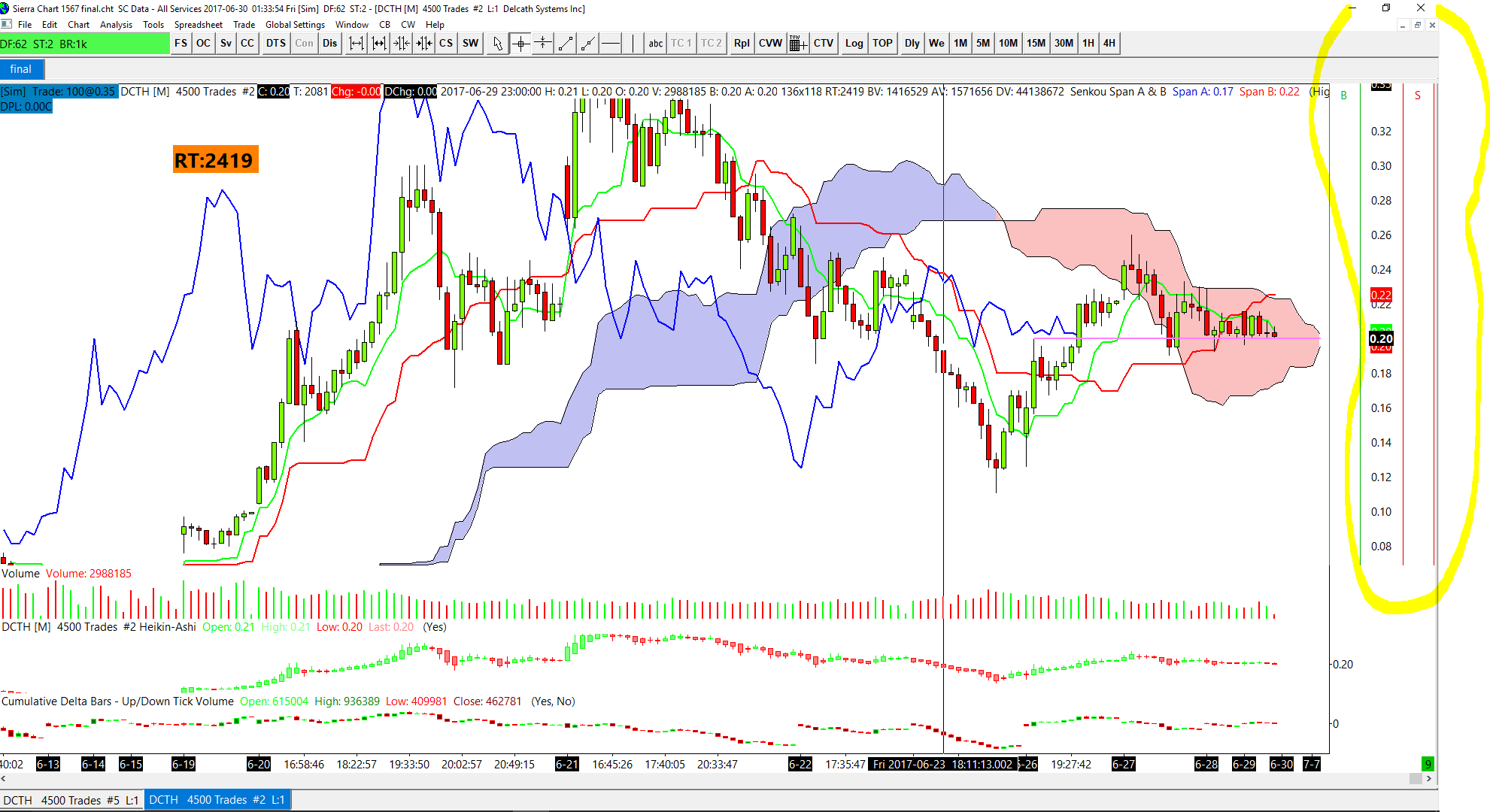Open the Global Settings menu
The width and height of the screenshot is (1490, 812).
295,25
